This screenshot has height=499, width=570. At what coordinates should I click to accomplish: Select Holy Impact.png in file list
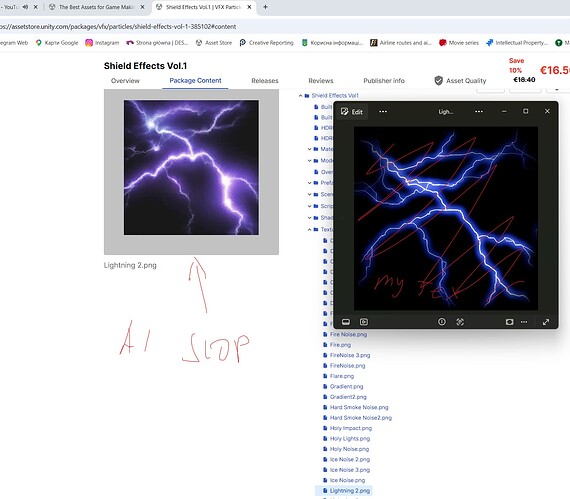pos(351,428)
